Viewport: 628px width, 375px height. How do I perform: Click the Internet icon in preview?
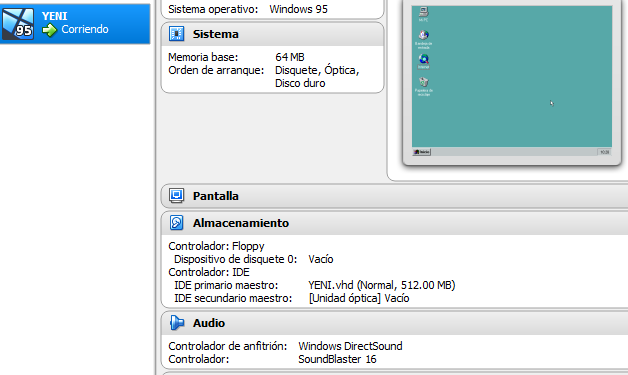tap(423, 62)
